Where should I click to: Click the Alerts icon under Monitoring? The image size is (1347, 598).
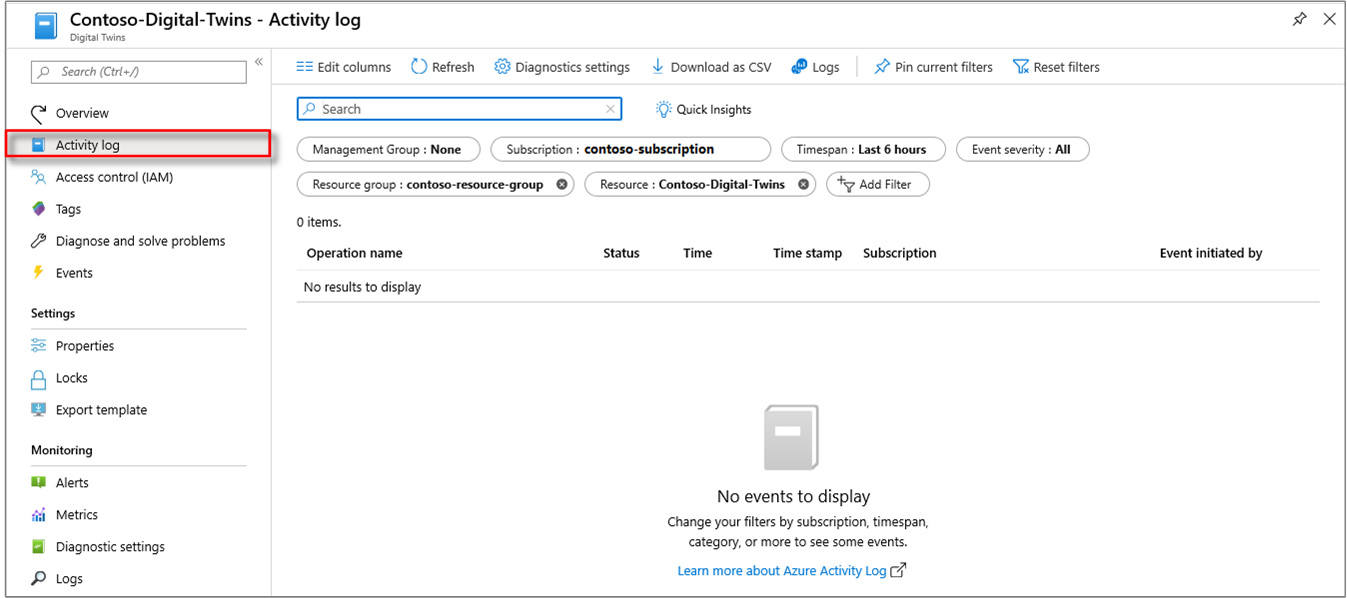coord(39,482)
